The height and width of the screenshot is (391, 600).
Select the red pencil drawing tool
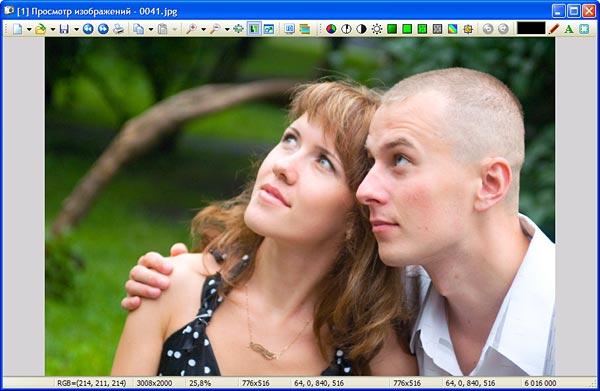[x=553, y=29]
